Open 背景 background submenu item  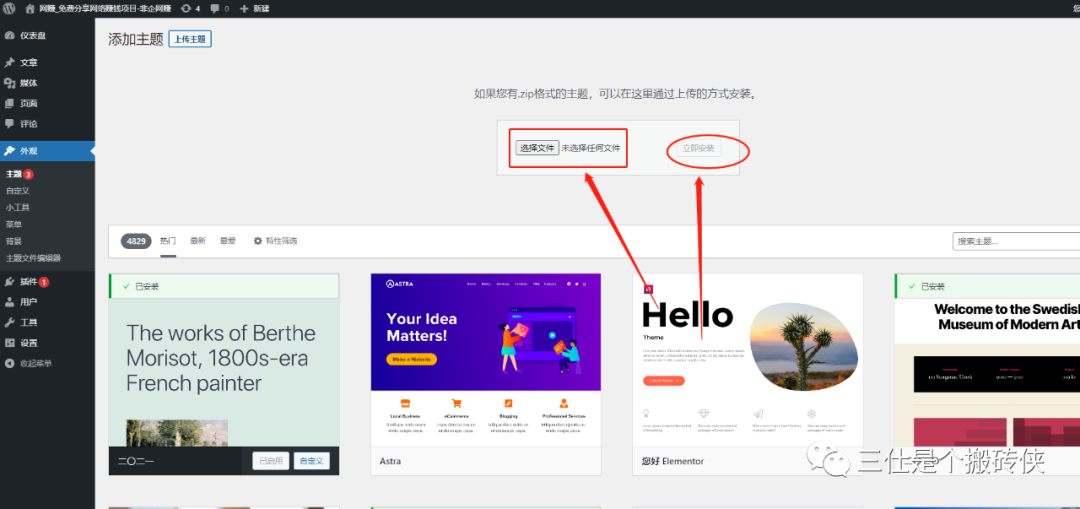[14, 241]
